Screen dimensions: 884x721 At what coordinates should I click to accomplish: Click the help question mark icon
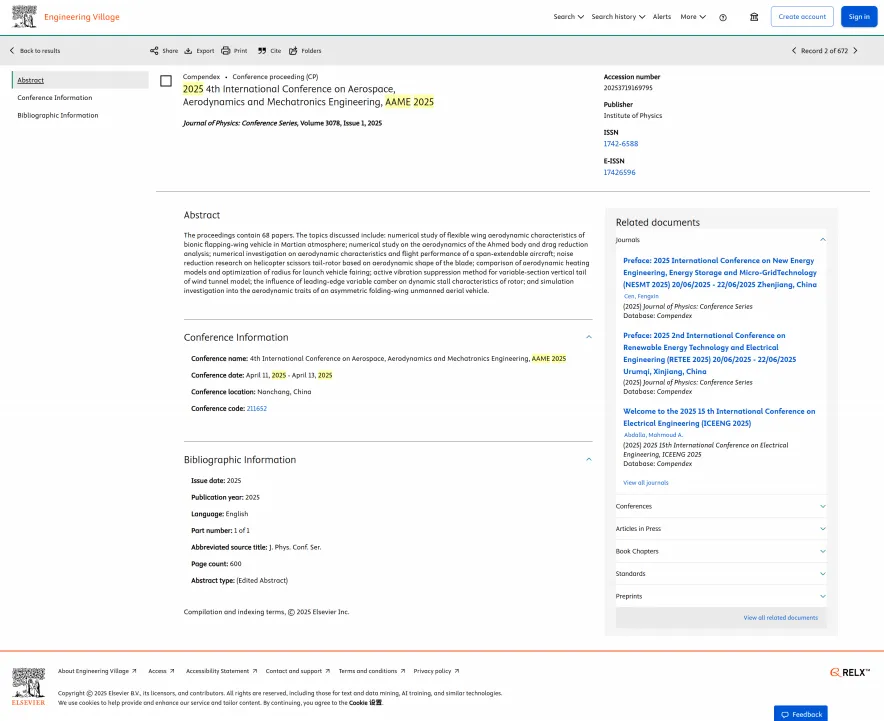click(x=723, y=17)
